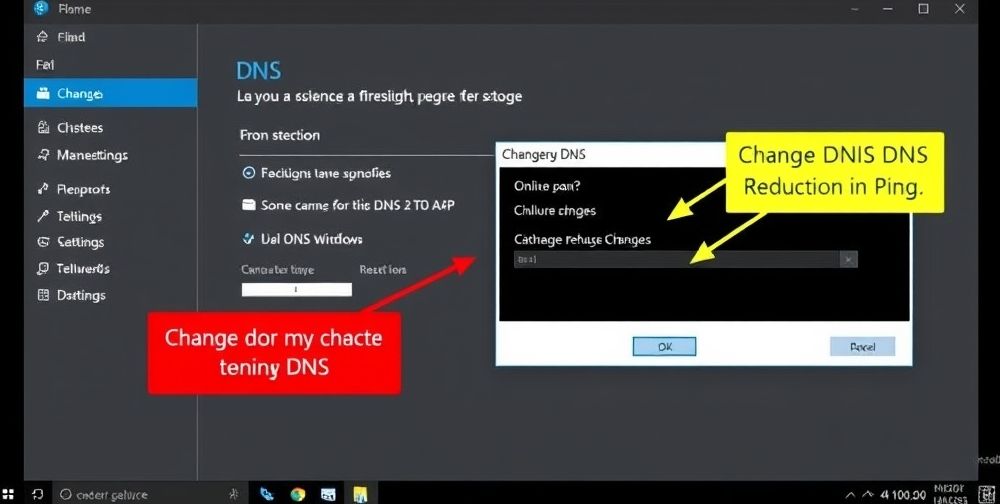Screen dimensions: 1000x504
Task: Click the microphone icon in taskbar search
Action: pyautogui.click(x=233, y=494)
